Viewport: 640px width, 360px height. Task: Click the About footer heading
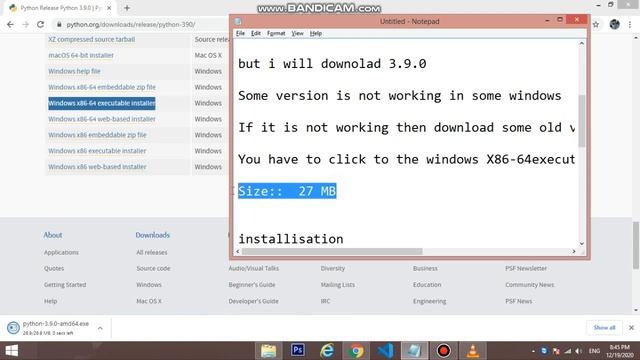53,235
